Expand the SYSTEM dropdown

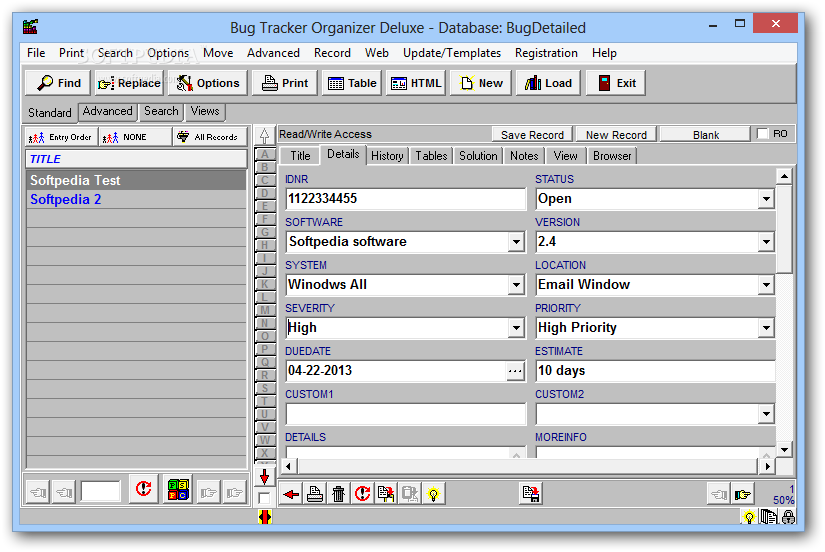[x=516, y=285]
